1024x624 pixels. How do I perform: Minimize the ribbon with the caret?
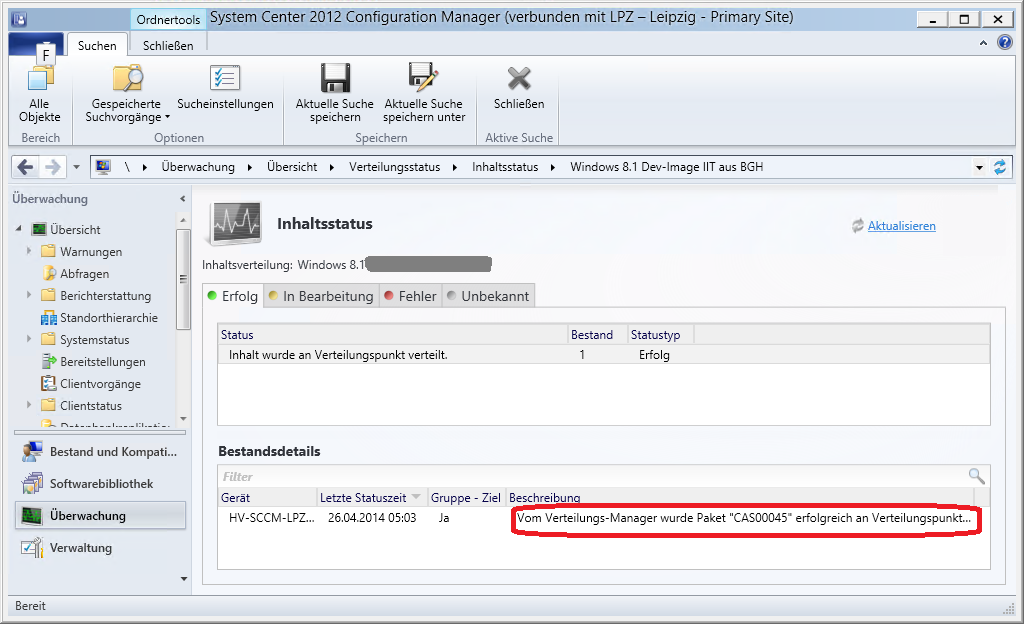click(984, 43)
